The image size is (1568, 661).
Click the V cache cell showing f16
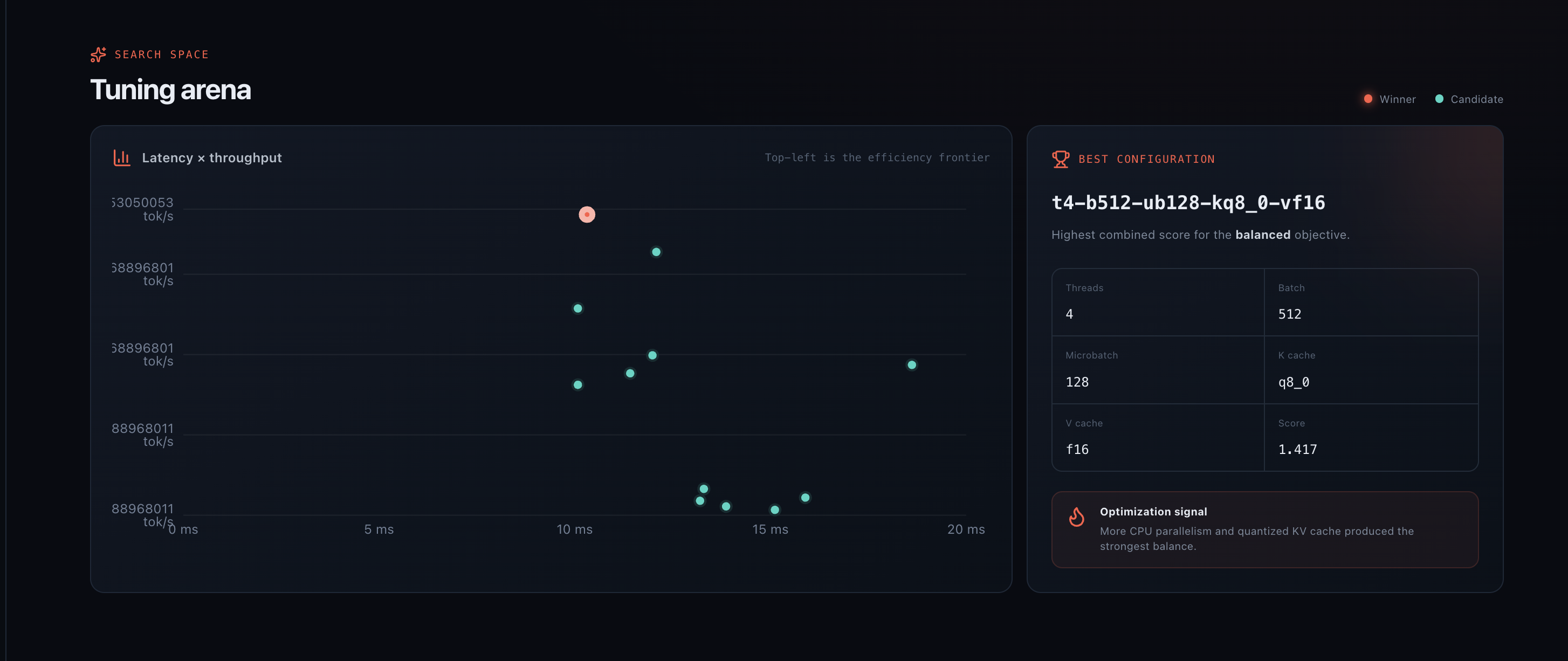click(x=1158, y=438)
